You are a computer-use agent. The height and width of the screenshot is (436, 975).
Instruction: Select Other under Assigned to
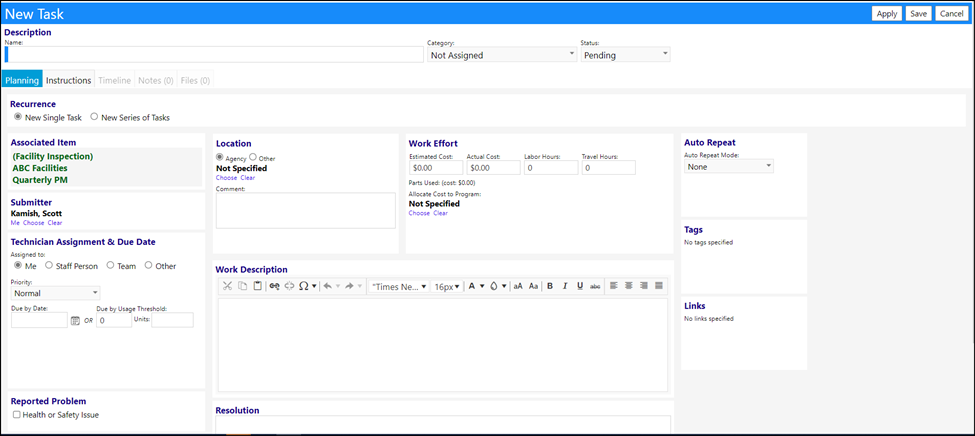149,266
